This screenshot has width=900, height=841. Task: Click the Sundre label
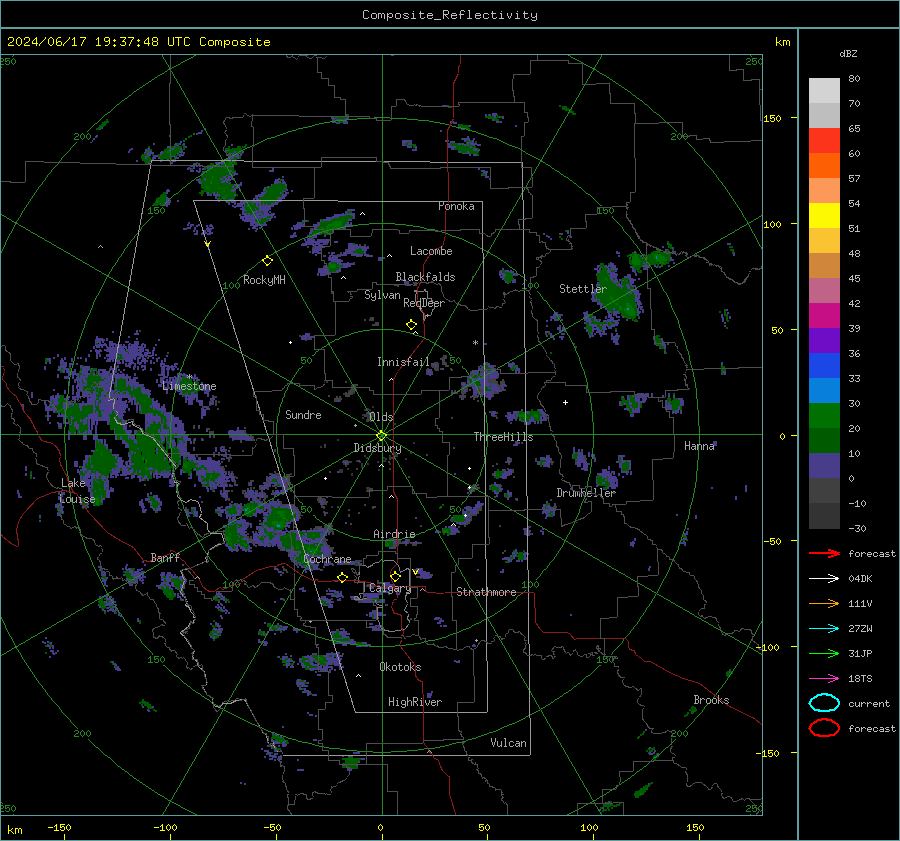coord(303,414)
